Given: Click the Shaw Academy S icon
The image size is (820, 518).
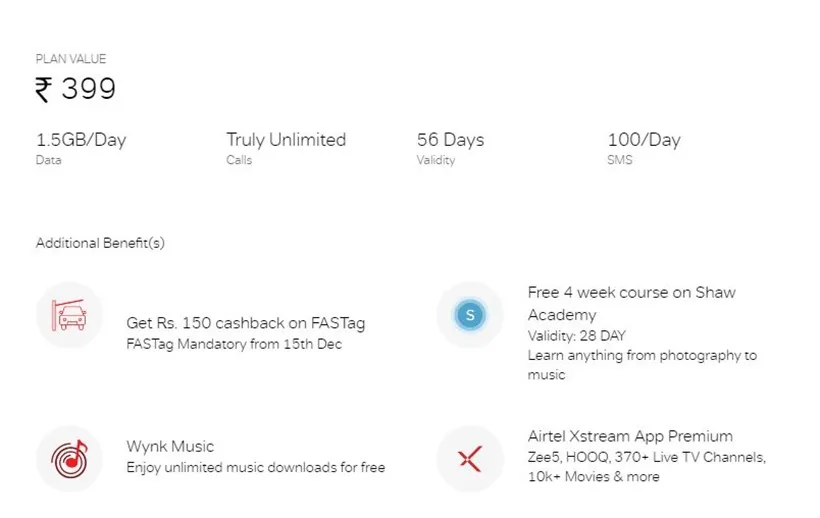Looking at the screenshot, I should [x=470, y=315].
